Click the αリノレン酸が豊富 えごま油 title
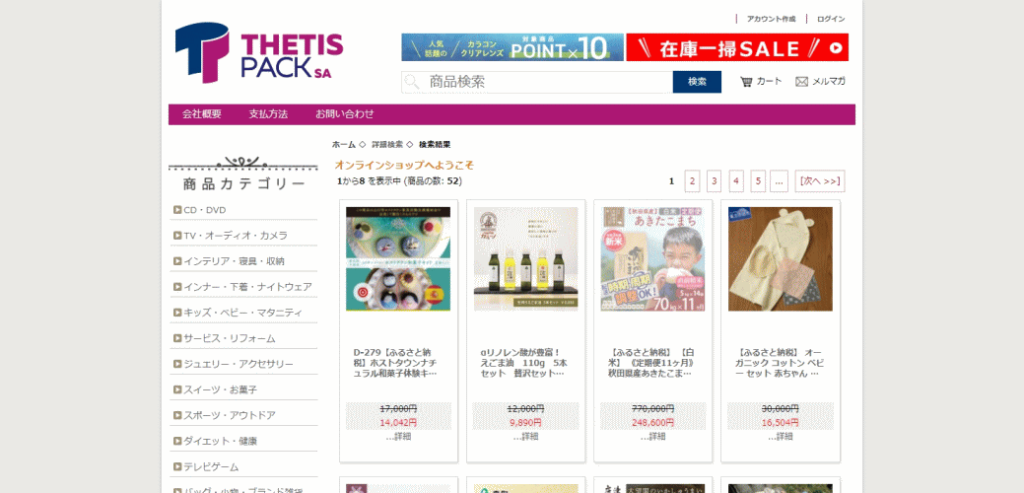This screenshot has height=493, width=1024. 524,362
